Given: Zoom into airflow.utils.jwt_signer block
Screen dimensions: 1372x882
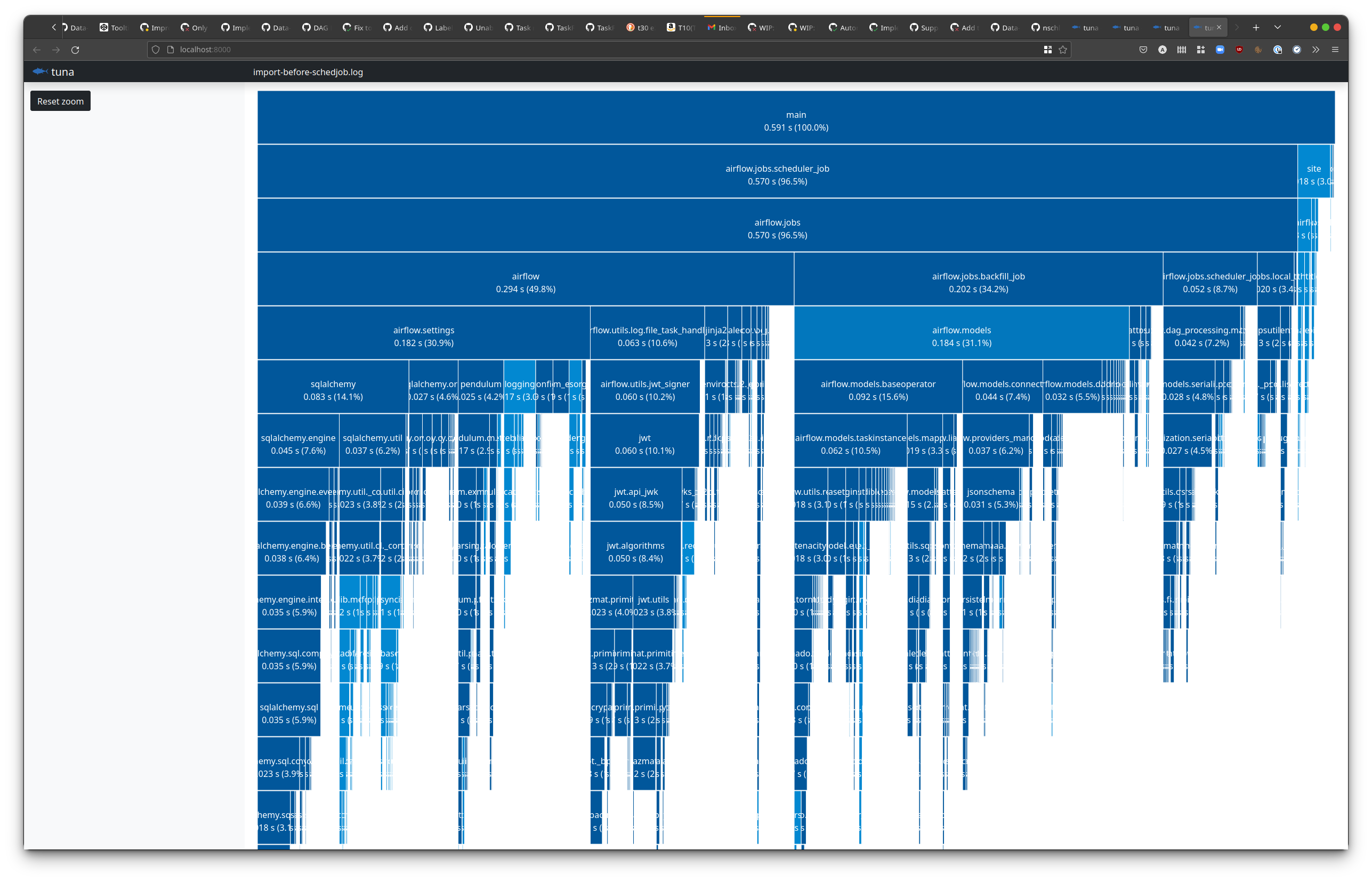Looking at the screenshot, I should (644, 390).
